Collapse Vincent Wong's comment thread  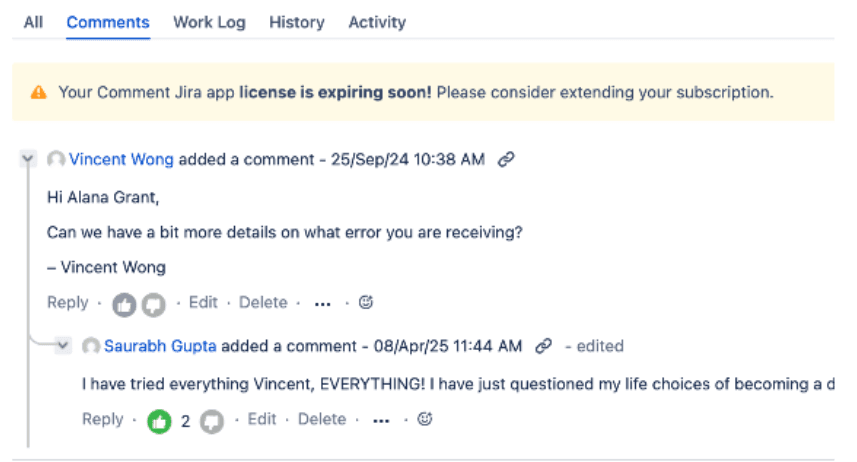click(x=28, y=159)
